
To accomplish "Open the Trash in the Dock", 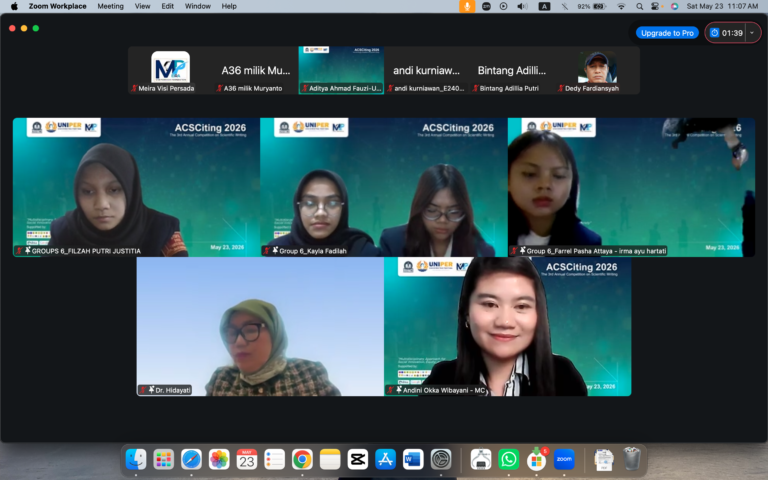I will point(632,459).
